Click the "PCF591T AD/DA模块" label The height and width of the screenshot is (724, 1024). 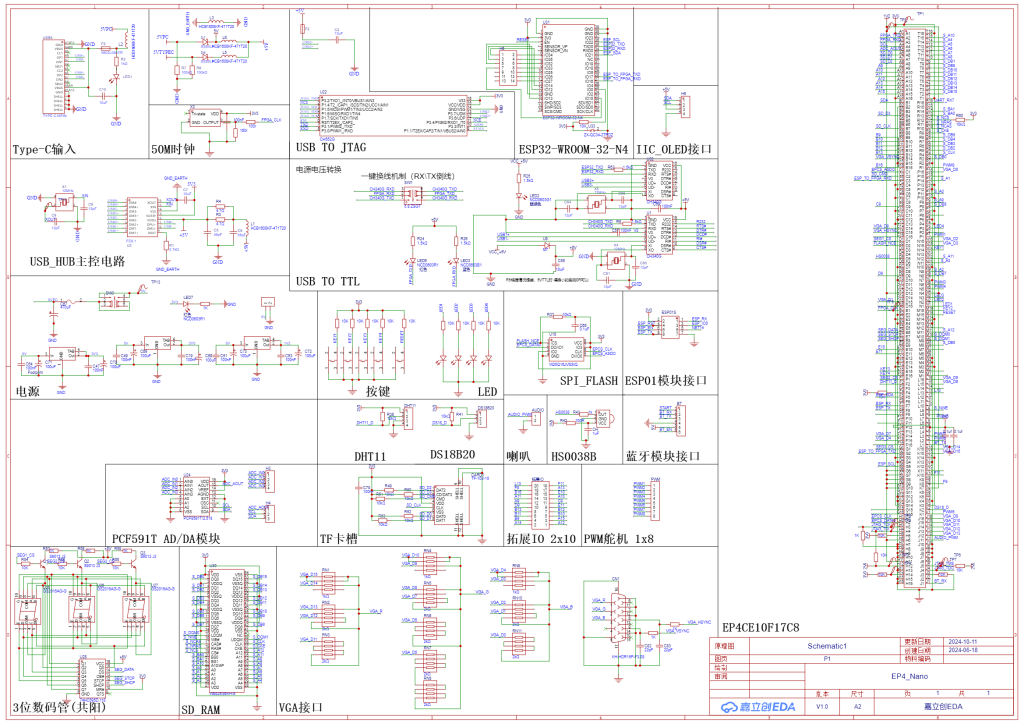(x=166, y=538)
